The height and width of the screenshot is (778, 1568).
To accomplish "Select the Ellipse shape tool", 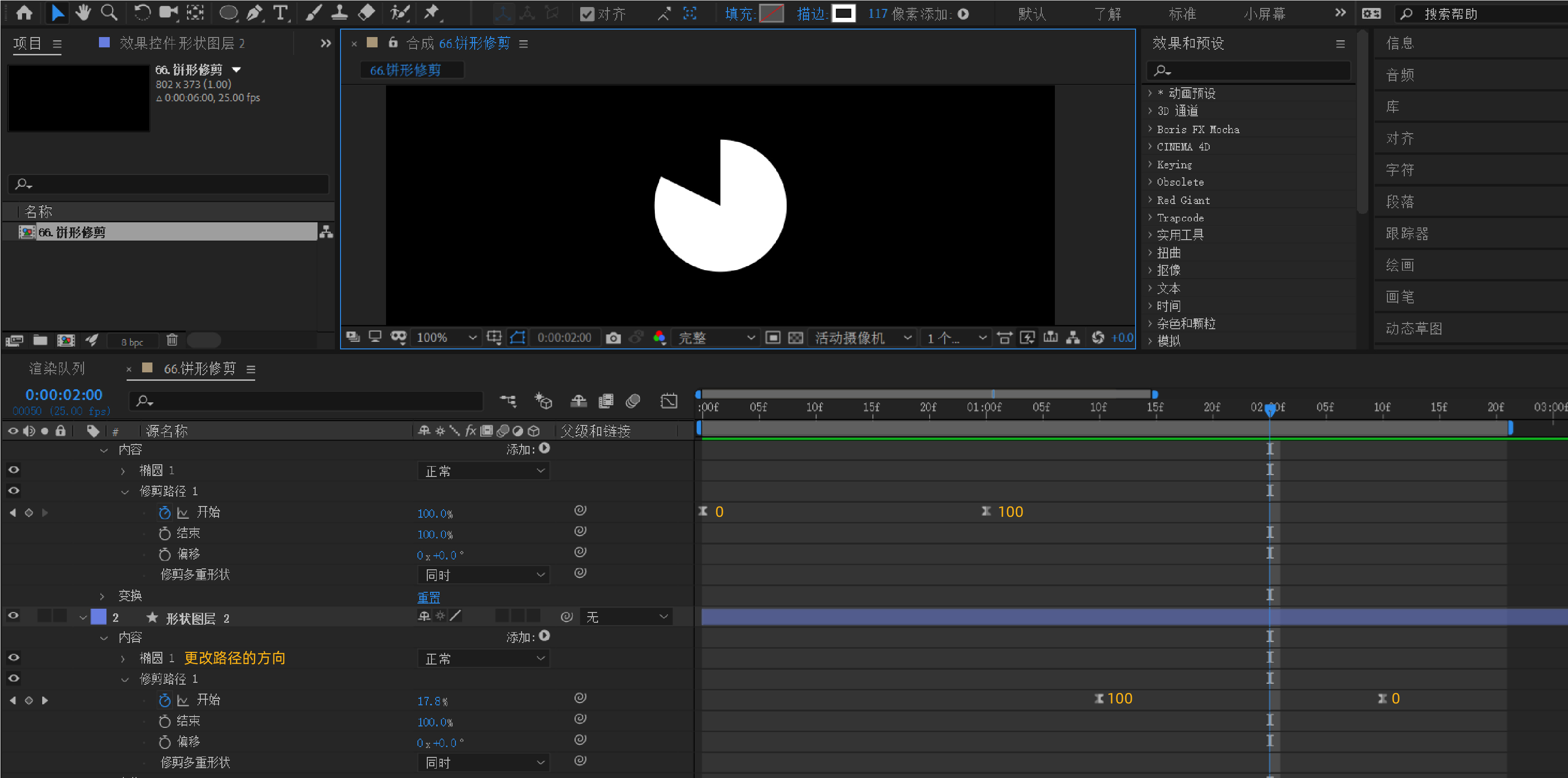I will click(228, 13).
